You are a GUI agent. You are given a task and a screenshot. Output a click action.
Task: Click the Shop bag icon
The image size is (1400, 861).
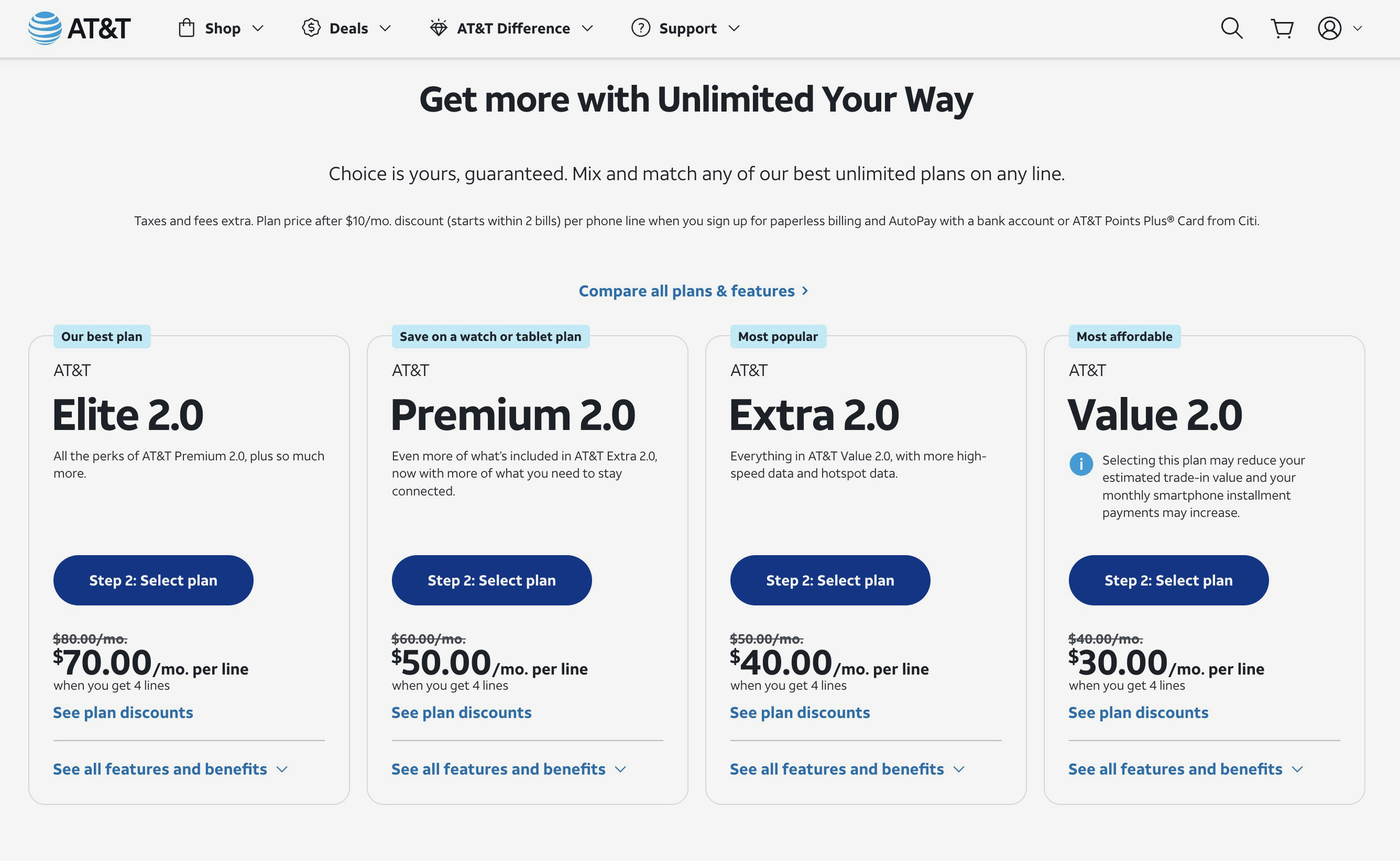coord(186,28)
